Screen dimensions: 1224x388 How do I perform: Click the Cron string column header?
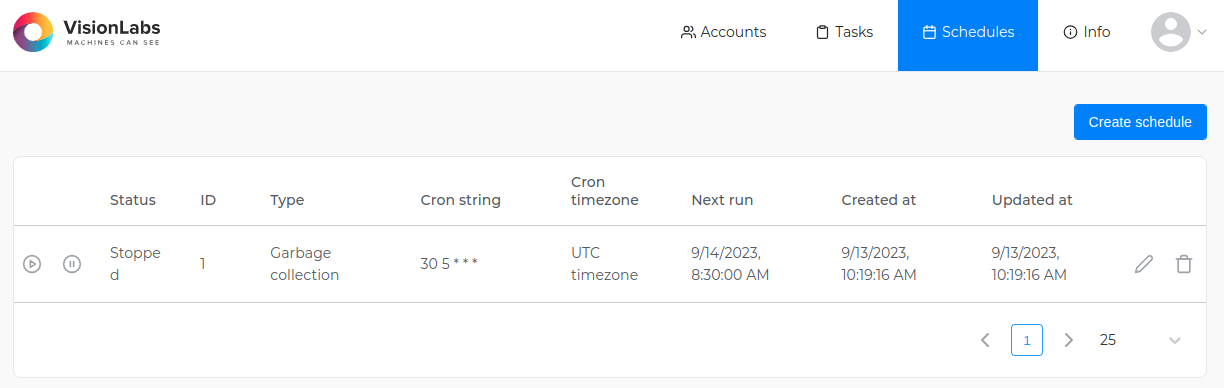(x=460, y=200)
